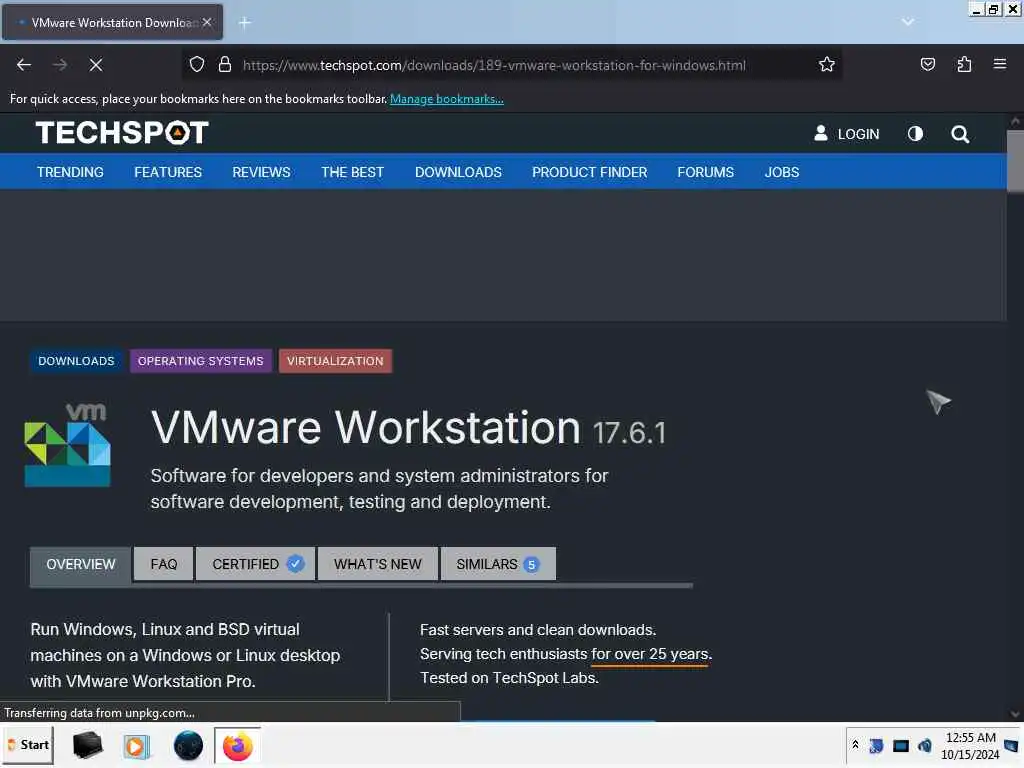This screenshot has width=1024, height=768.
Task: Launch the media player taskbar icon
Action: (136, 746)
